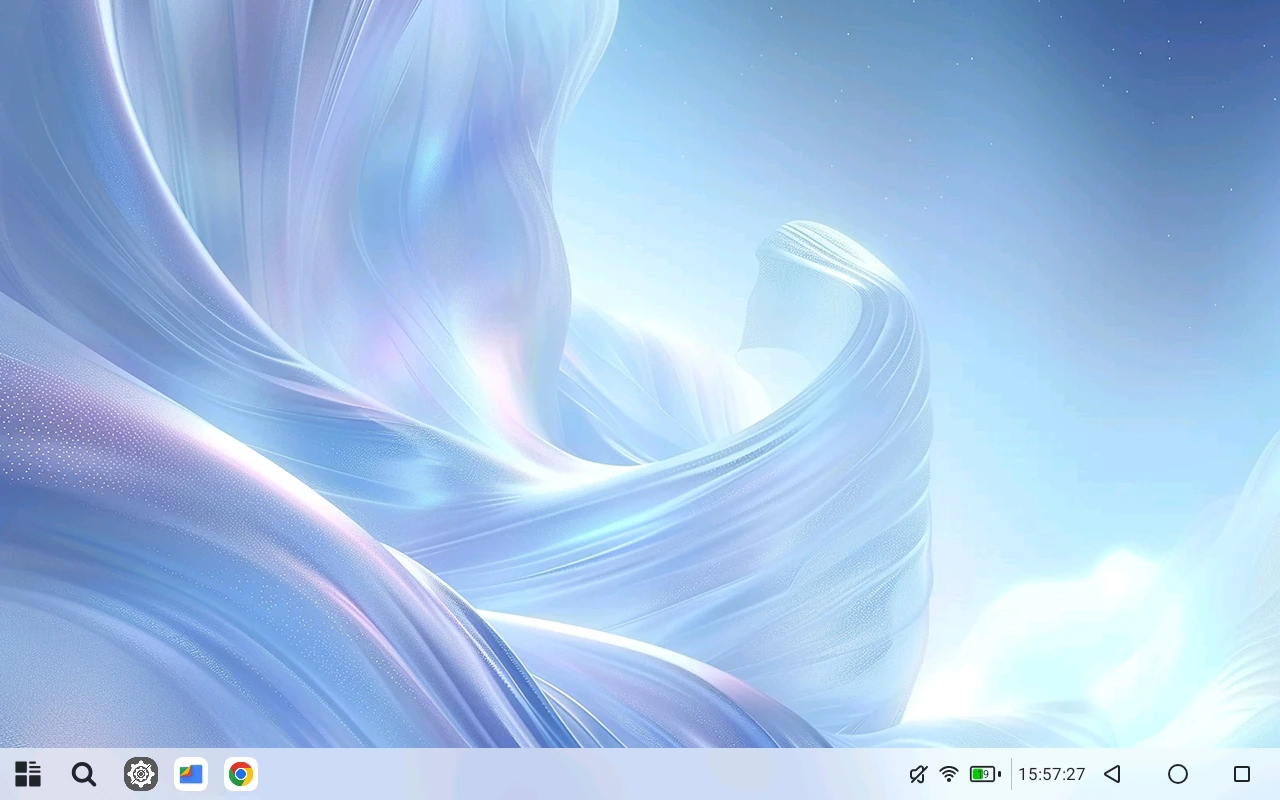Screen dimensions: 1280x800
Task: Click the battery percentage number 19
Action: click(984, 774)
